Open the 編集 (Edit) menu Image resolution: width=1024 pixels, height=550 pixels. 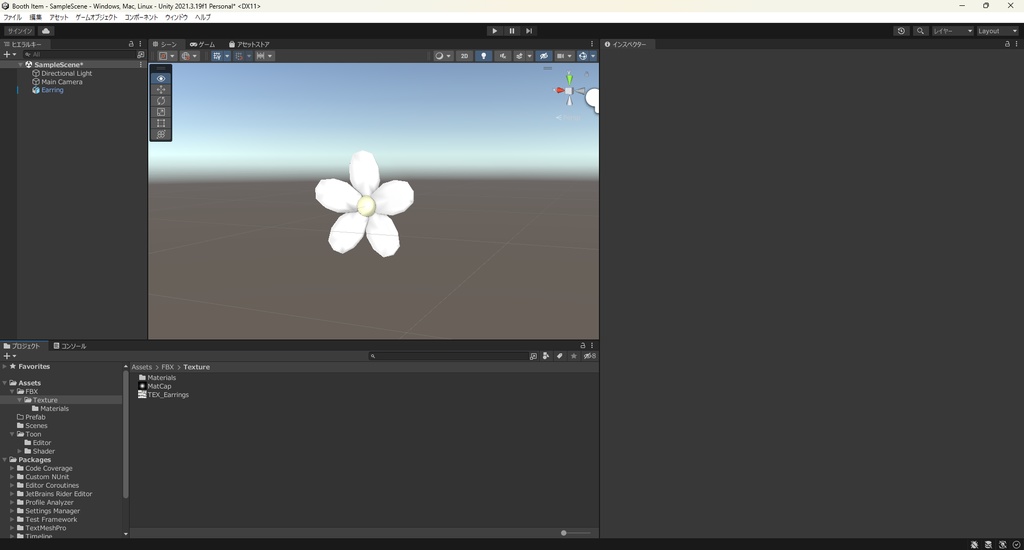[x=35, y=17]
